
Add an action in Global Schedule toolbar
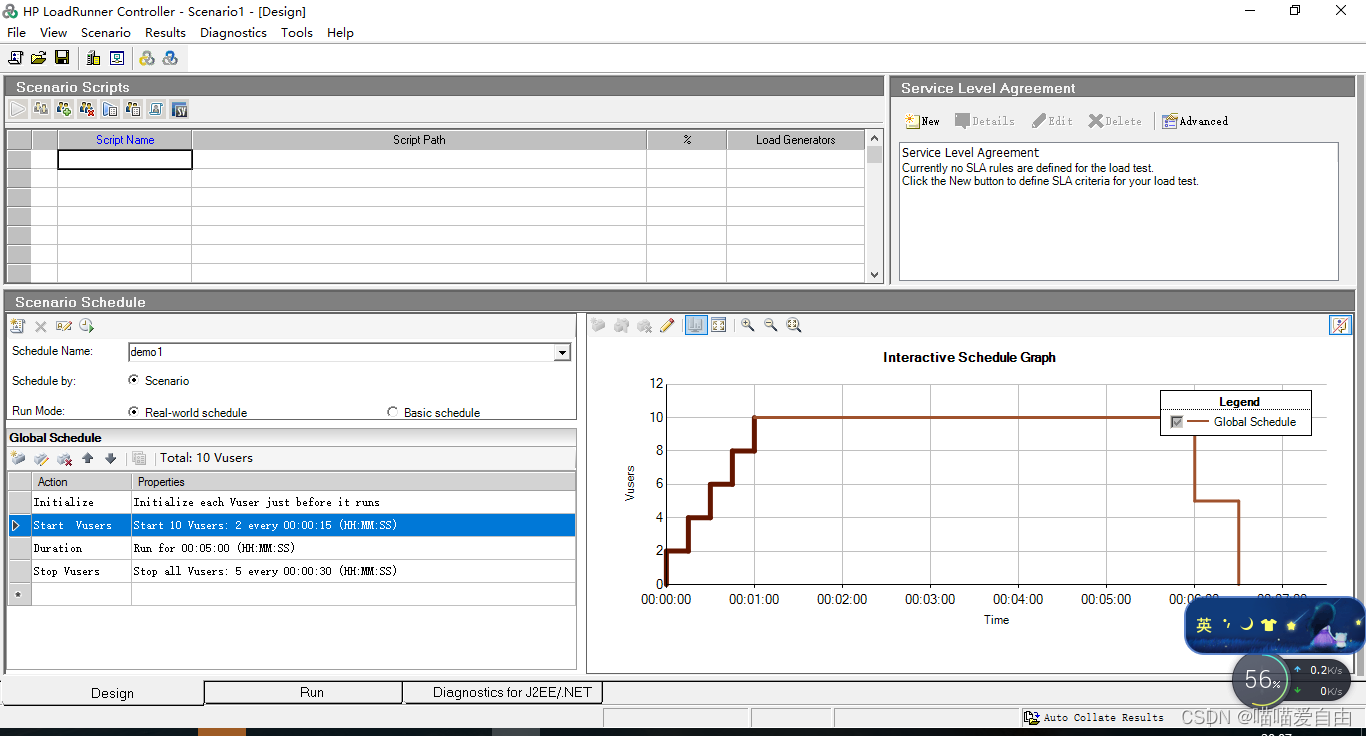18,458
